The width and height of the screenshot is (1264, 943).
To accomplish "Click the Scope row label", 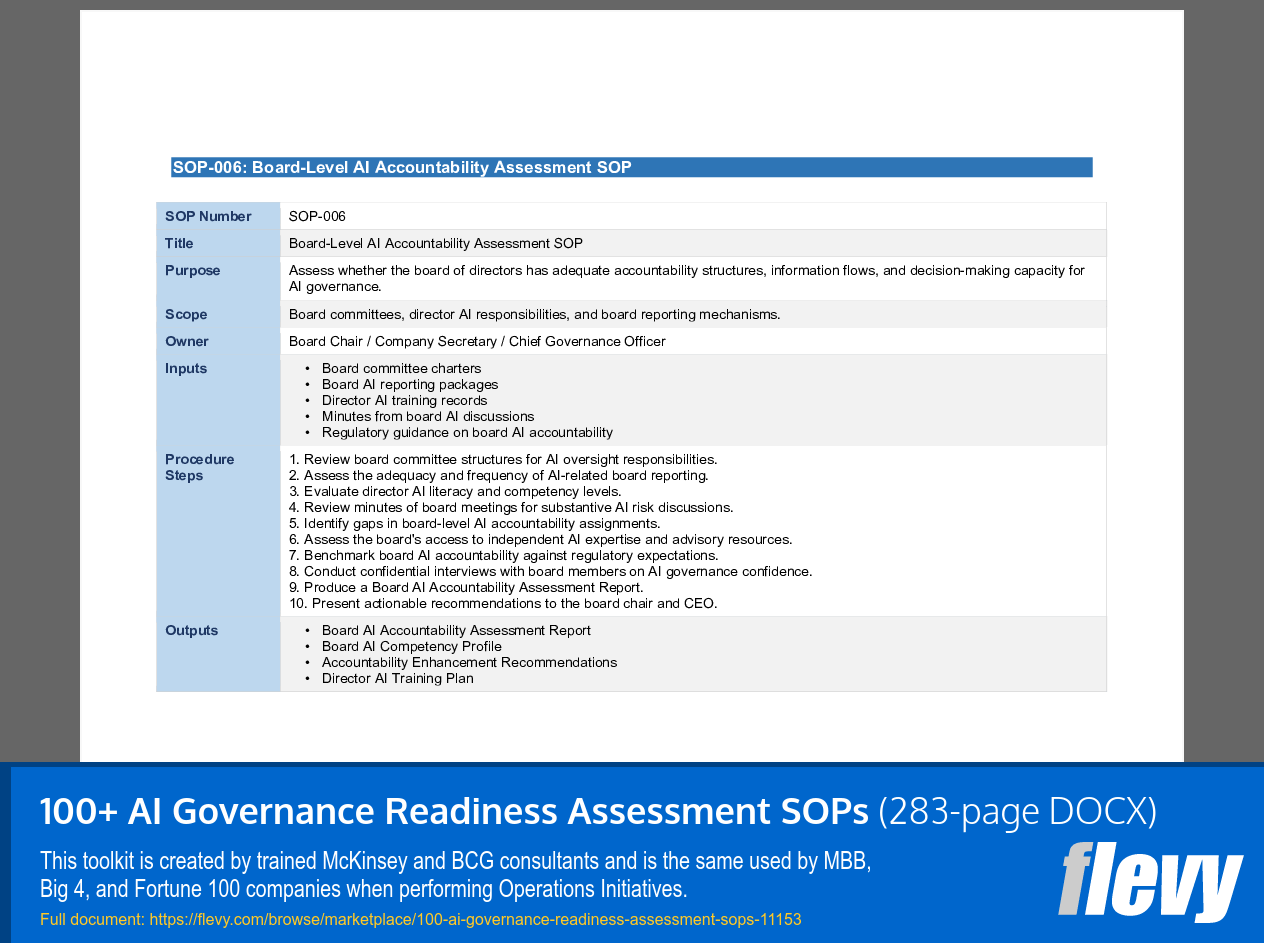I will 186,314.
